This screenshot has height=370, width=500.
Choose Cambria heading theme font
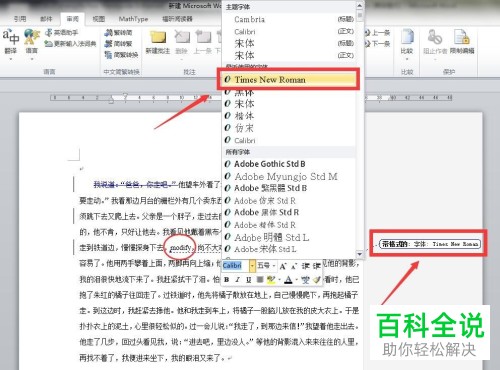pos(289,19)
